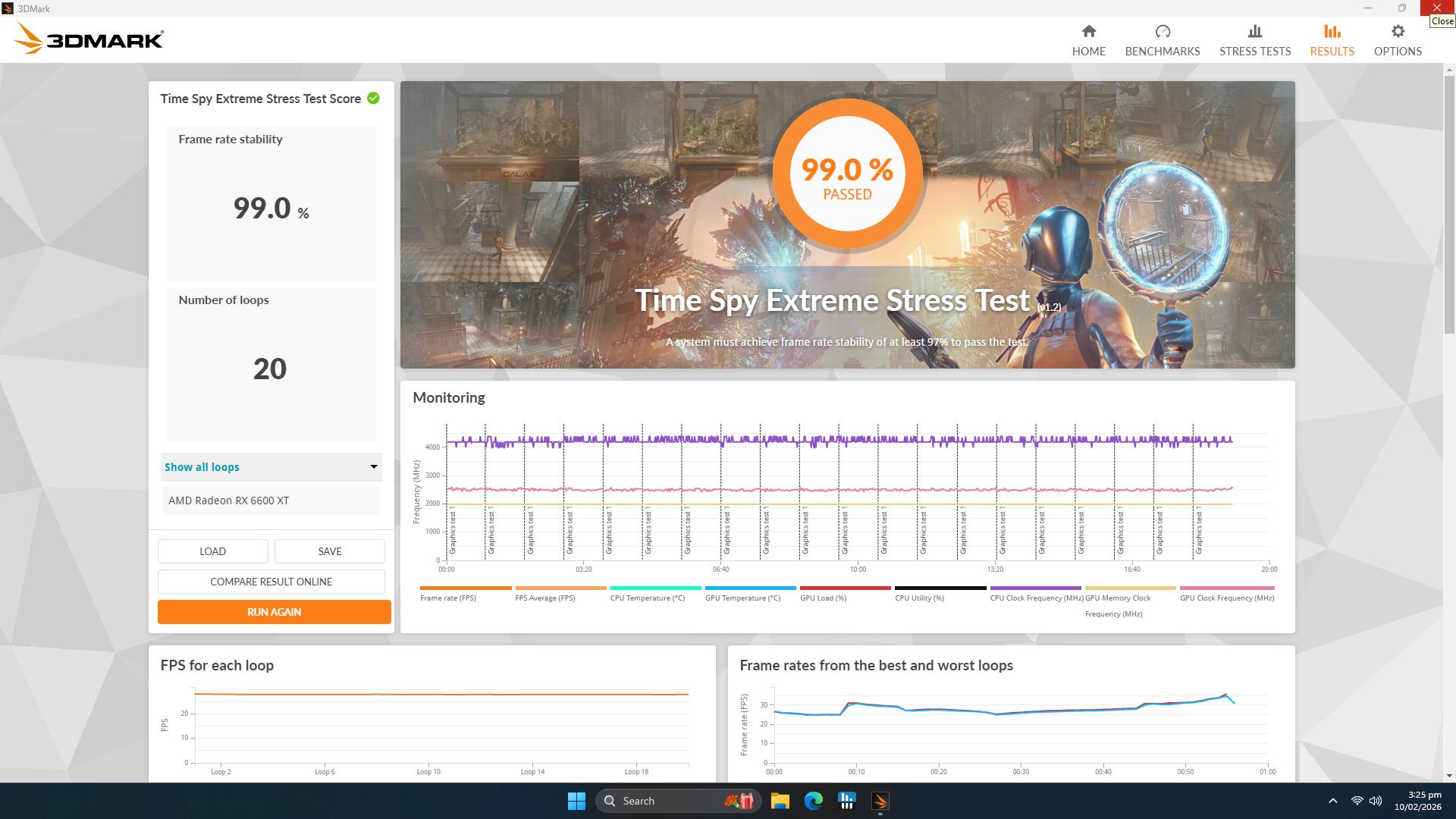Screen dimensions: 1456x819
Task: Toggle the CPU Utility (%) legend series
Action: point(940,594)
